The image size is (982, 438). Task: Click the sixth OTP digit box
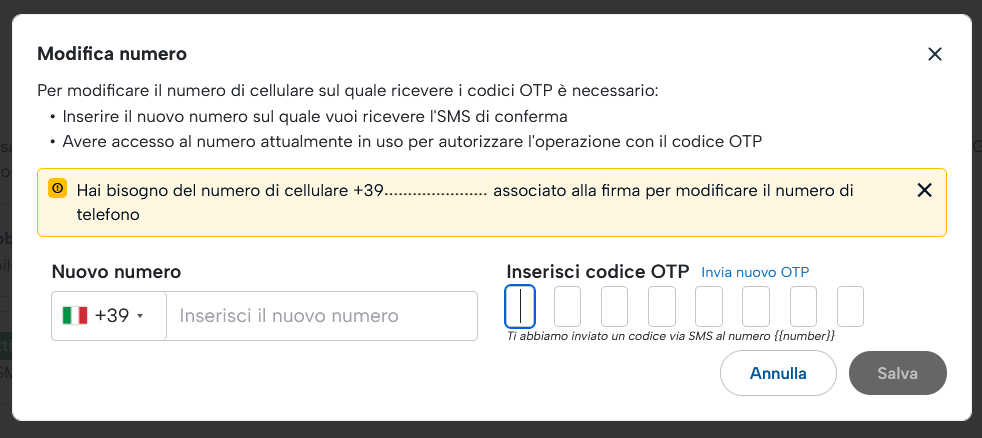tap(756, 307)
